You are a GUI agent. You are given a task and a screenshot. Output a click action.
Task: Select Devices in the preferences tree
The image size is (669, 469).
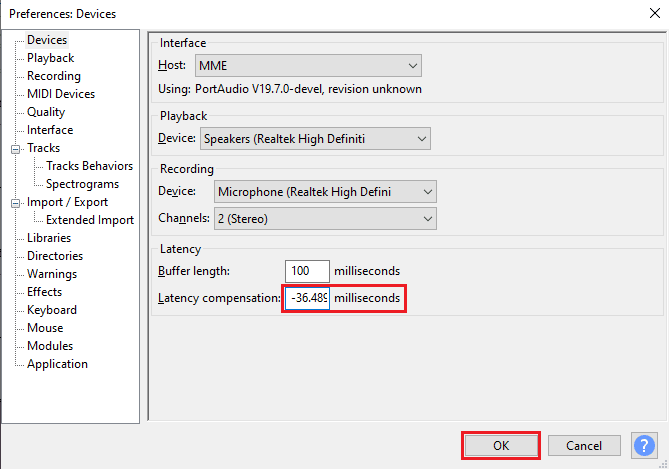point(47,40)
